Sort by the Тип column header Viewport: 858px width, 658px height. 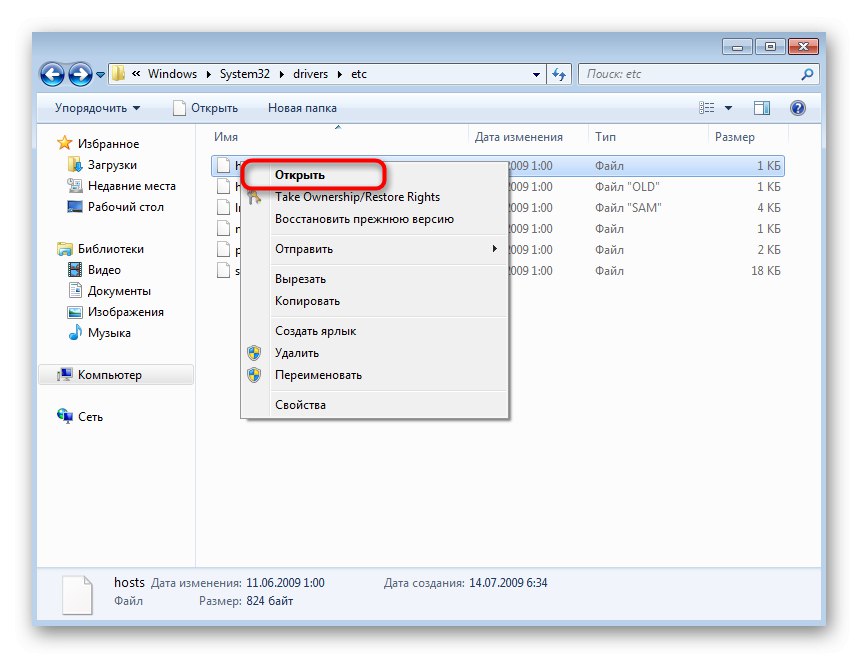605,137
